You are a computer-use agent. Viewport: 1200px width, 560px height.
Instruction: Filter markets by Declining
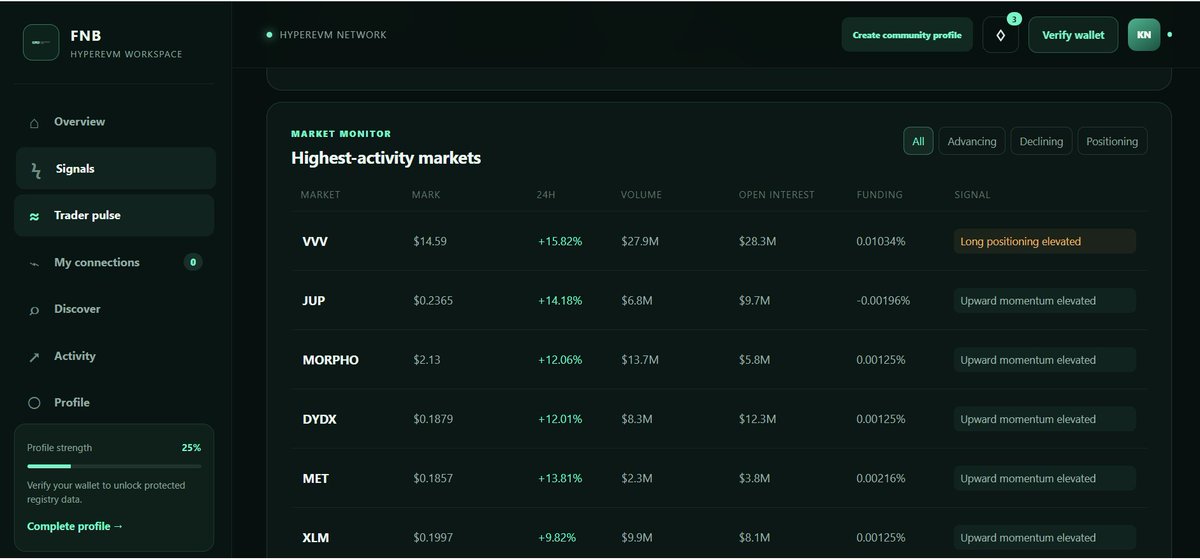1041,141
